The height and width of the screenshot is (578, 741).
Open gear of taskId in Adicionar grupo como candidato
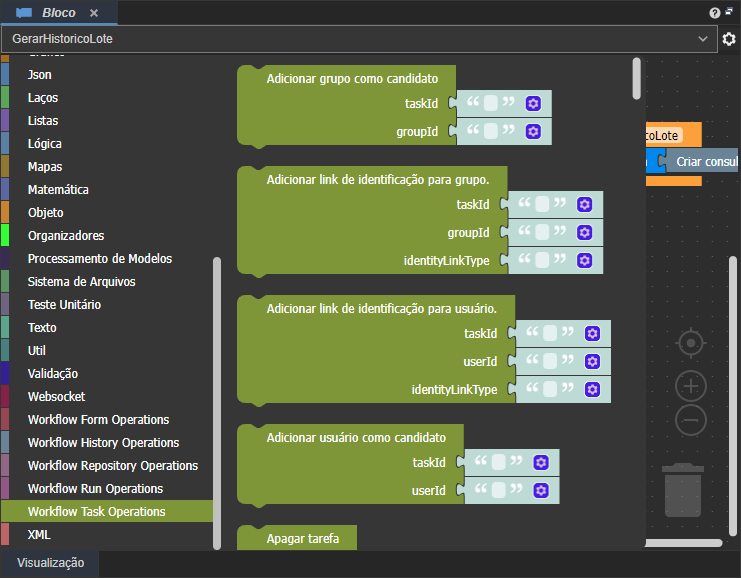(x=533, y=104)
